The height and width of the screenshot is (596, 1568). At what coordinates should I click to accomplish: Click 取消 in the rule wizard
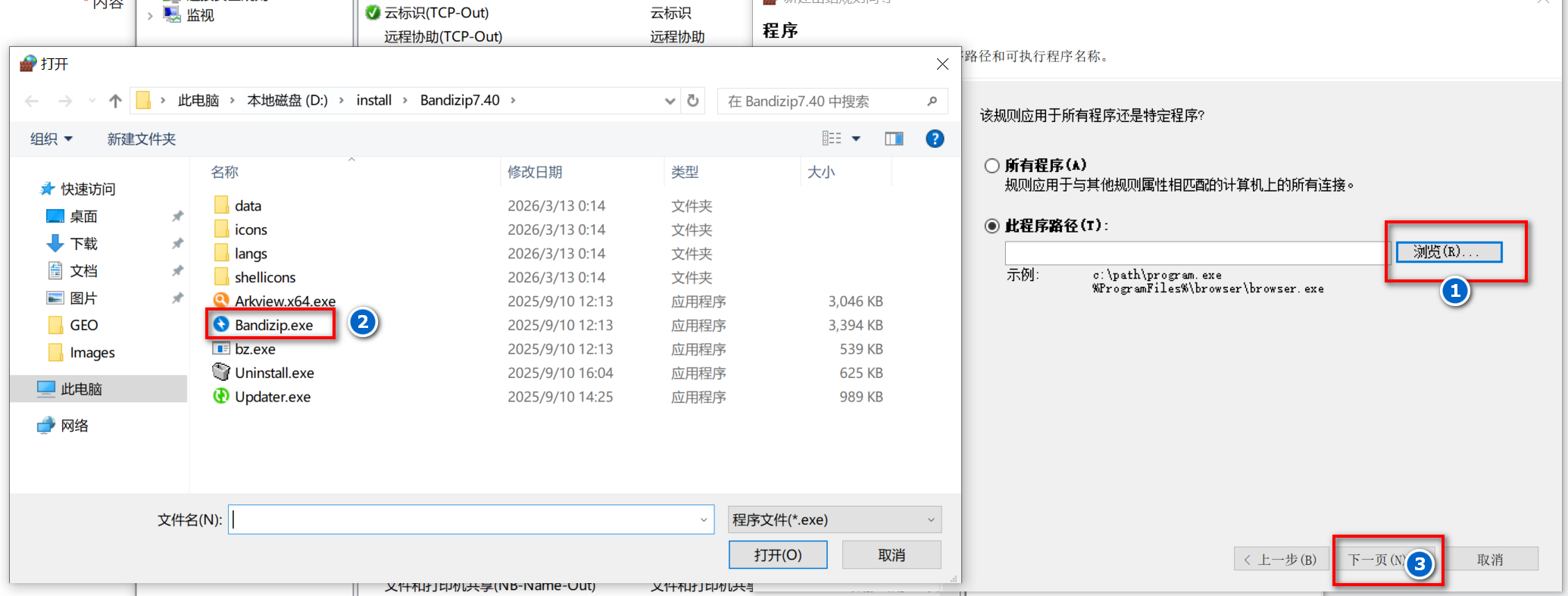[x=1490, y=560]
